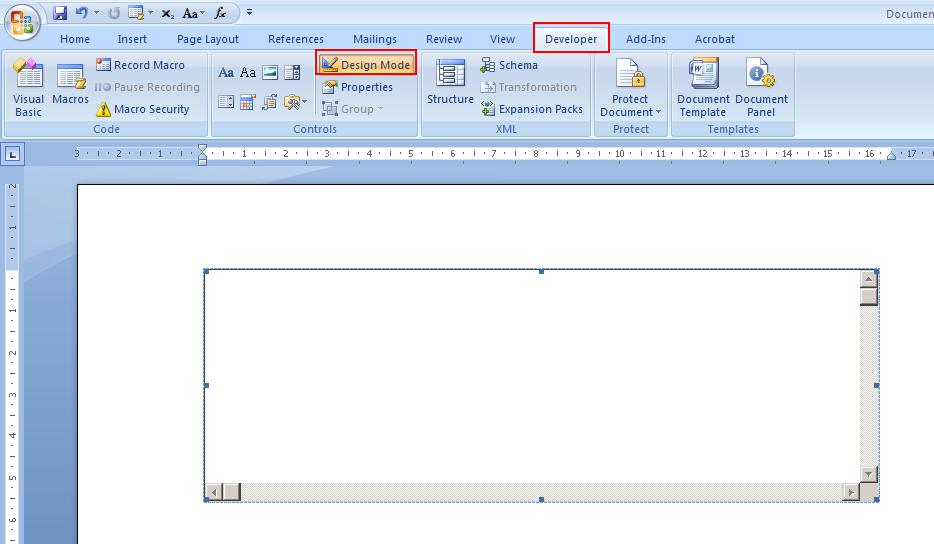Open Document Template settings

pyautogui.click(x=703, y=87)
